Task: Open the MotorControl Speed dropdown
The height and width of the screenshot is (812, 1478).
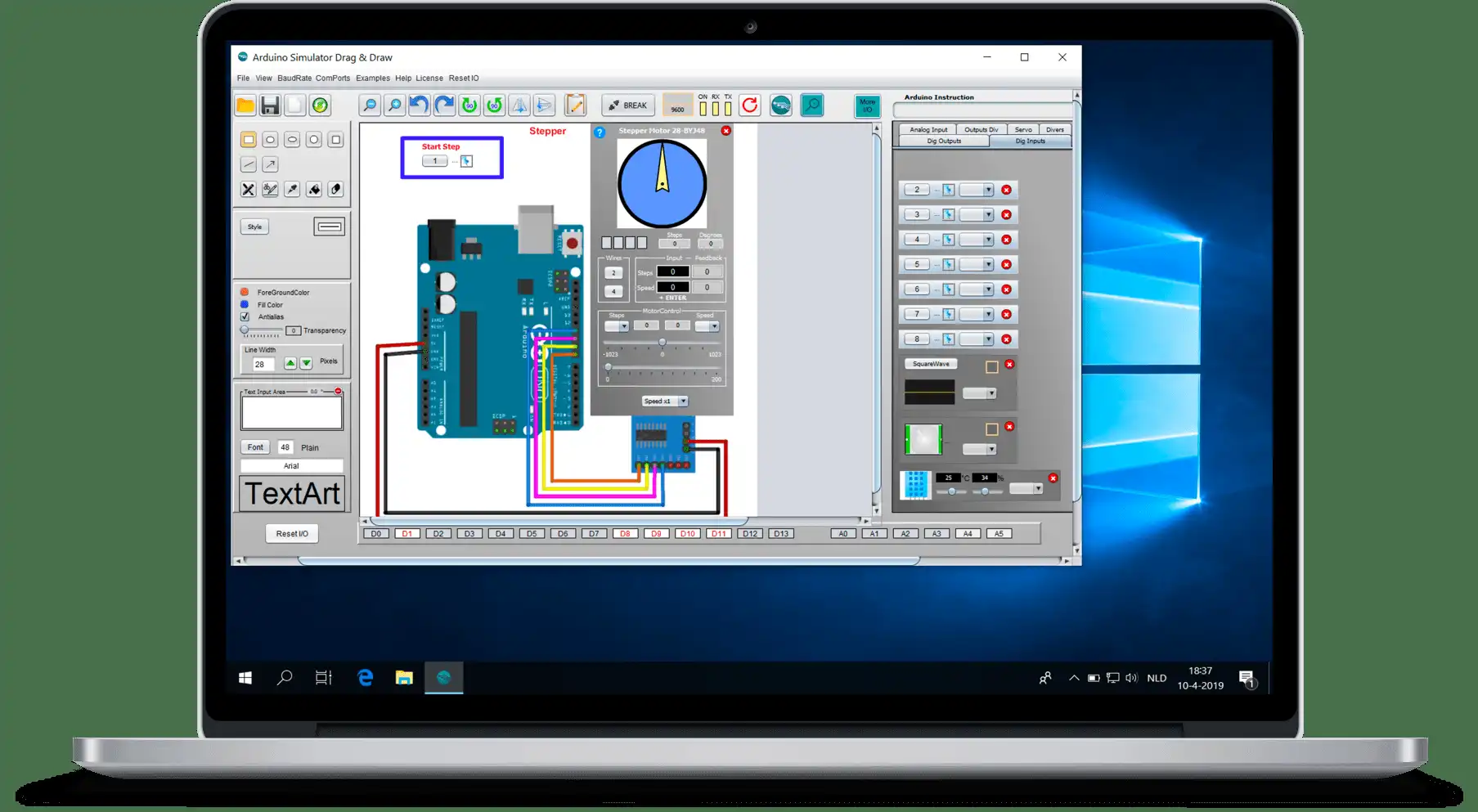Action: click(x=707, y=326)
